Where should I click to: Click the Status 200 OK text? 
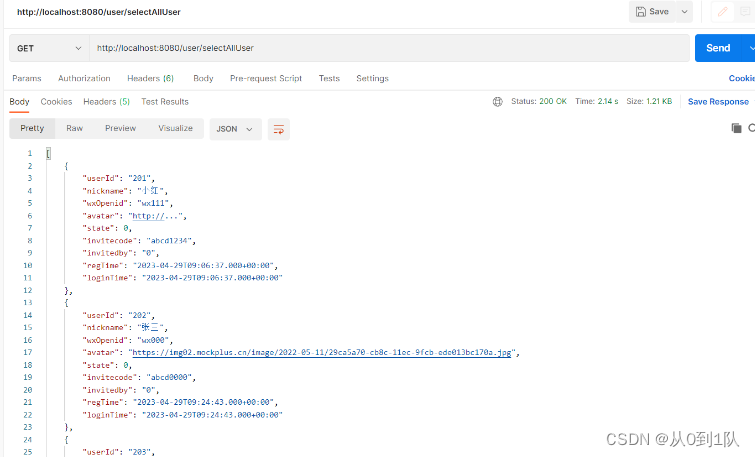(539, 102)
